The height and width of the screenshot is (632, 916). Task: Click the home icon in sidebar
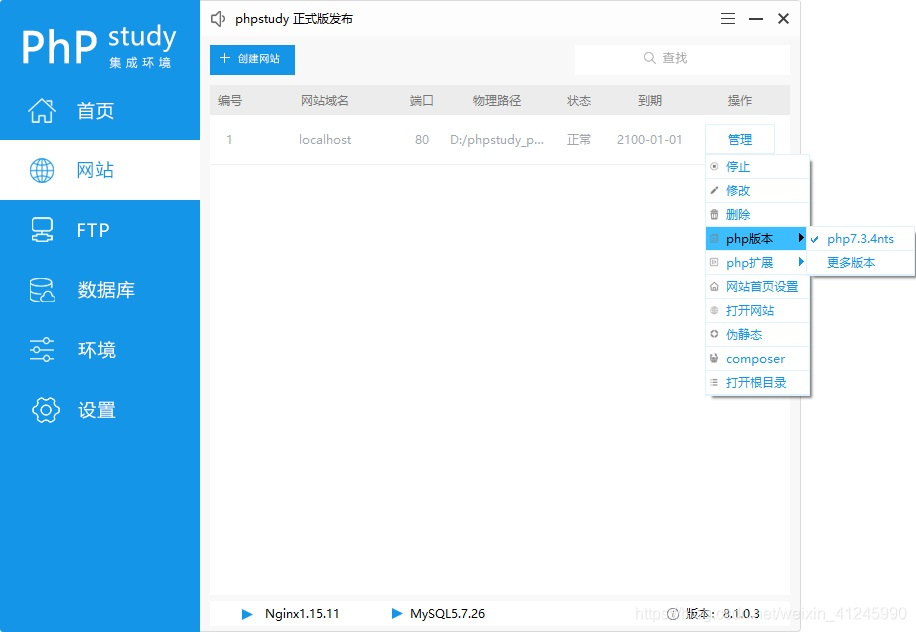[42, 111]
